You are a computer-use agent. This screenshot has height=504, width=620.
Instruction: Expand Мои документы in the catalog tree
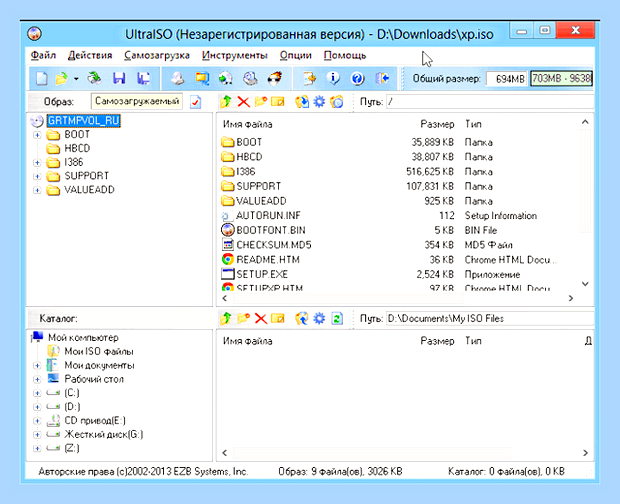(37, 366)
